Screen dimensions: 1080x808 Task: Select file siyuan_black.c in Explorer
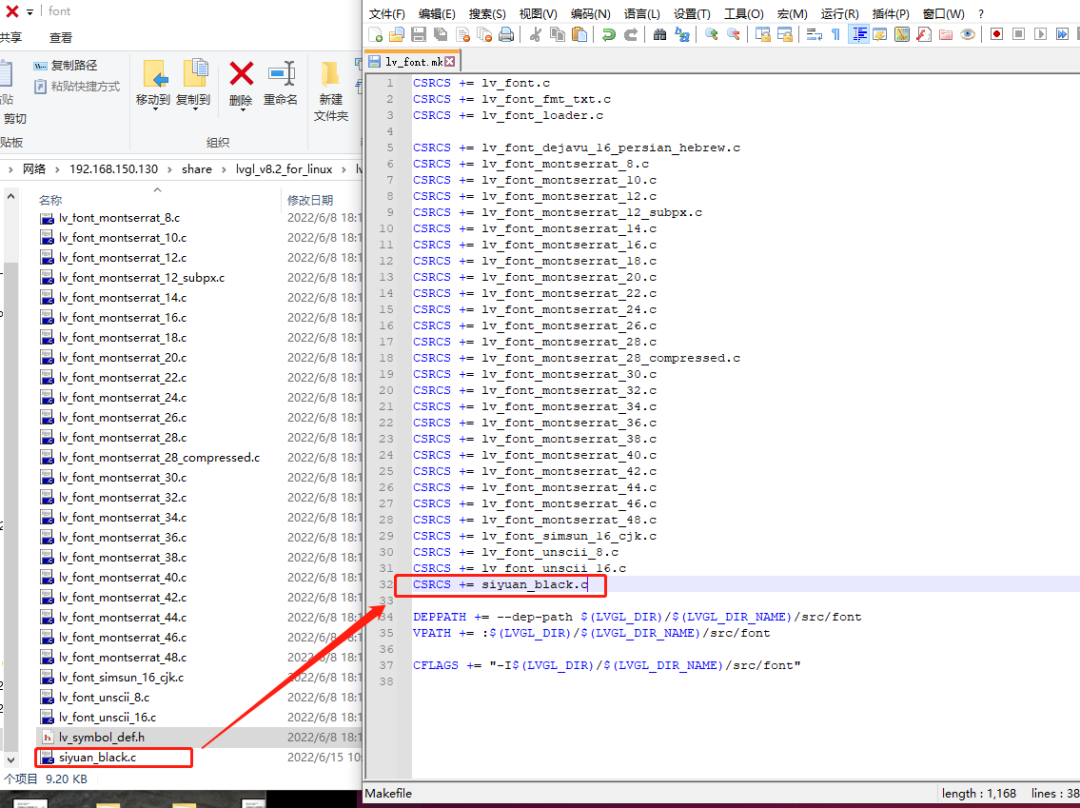[x=97, y=758]
